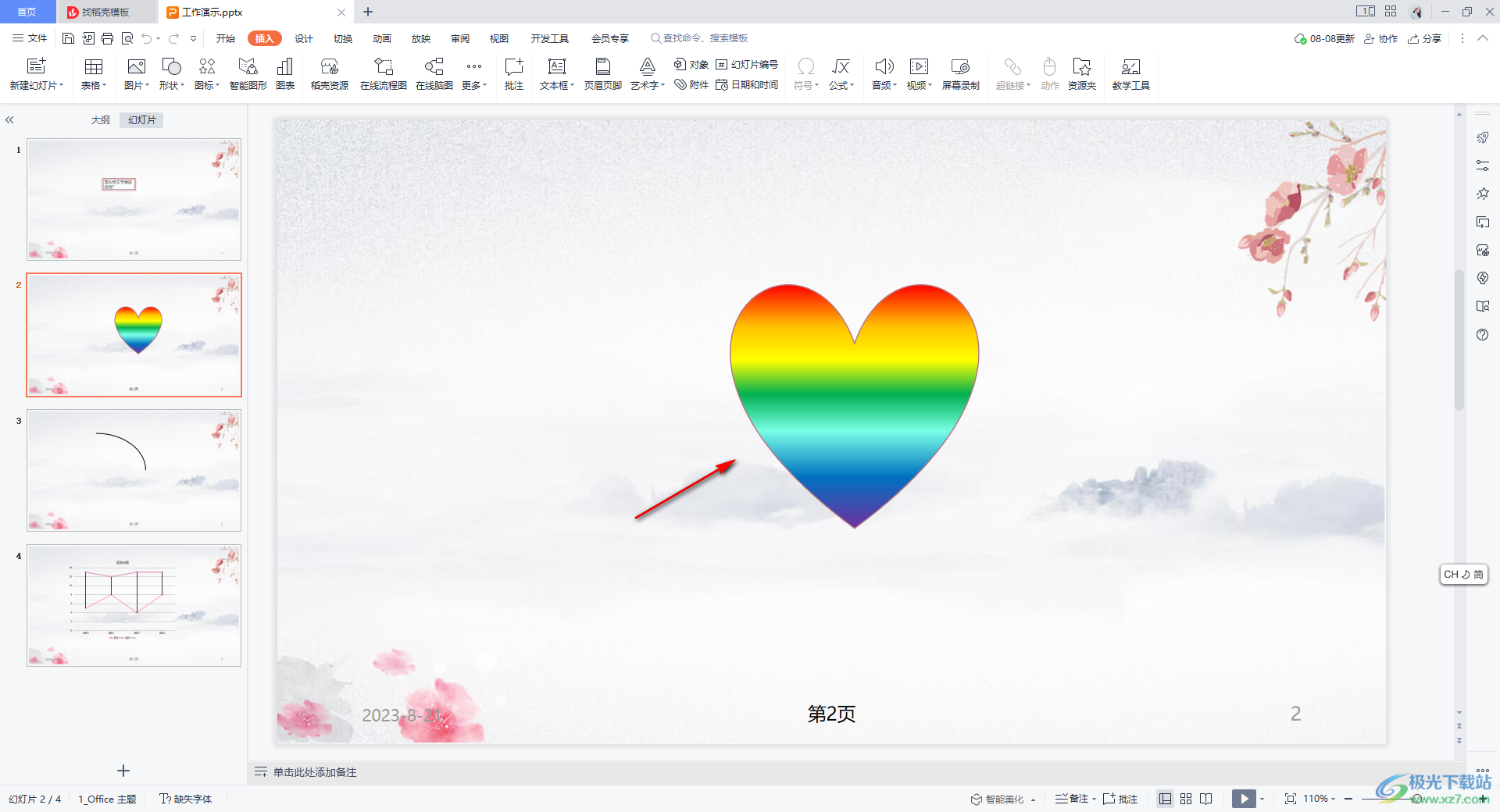This screenshot has height=812, width=1500.
Task: Click the zoom slider handle
Action: (1417, 799)
